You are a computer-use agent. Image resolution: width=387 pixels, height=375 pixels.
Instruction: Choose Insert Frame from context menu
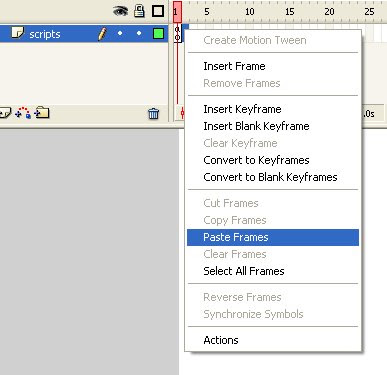273,66
